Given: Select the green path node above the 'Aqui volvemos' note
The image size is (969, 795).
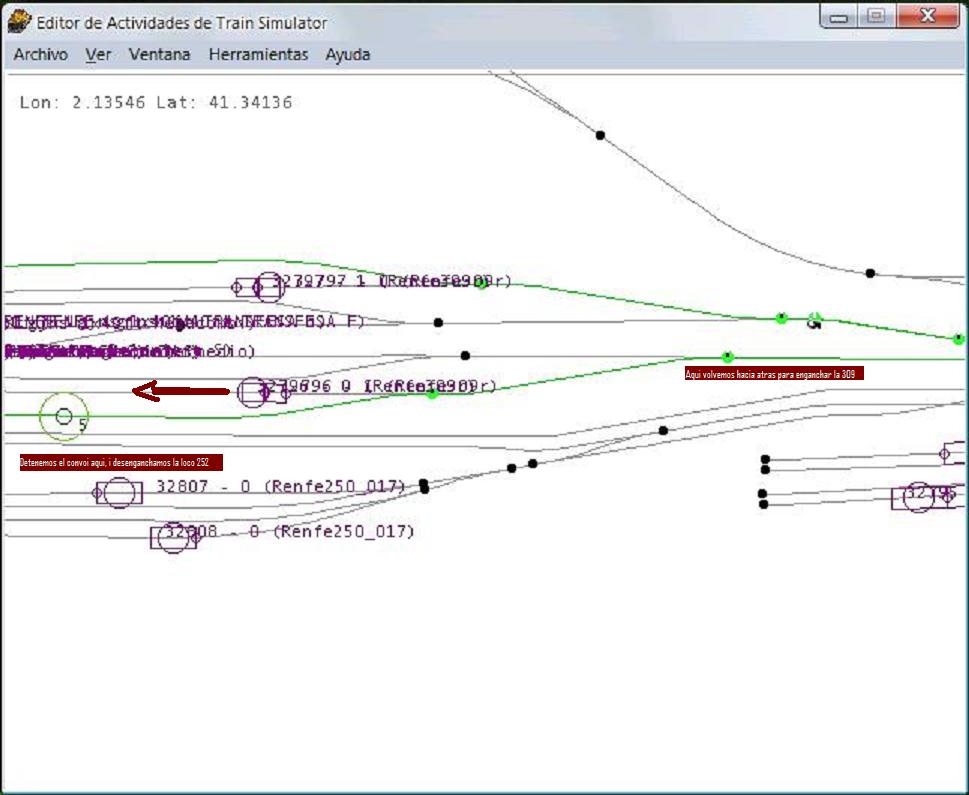Looking at the screenshot, I should [727, 357].
